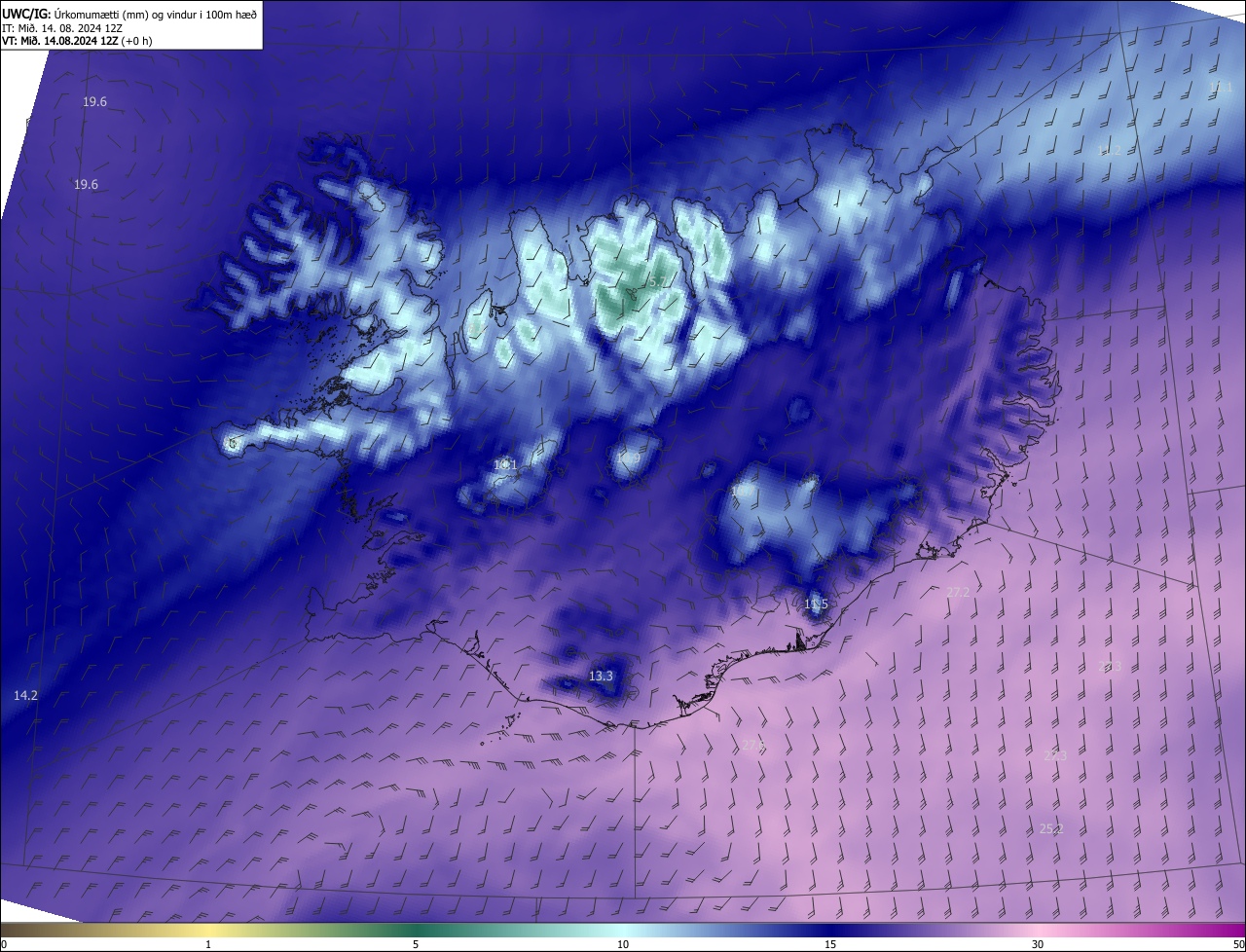The image size is (1246, 952).
Task: Click the 27.6 value label
Action: [754, 746]
